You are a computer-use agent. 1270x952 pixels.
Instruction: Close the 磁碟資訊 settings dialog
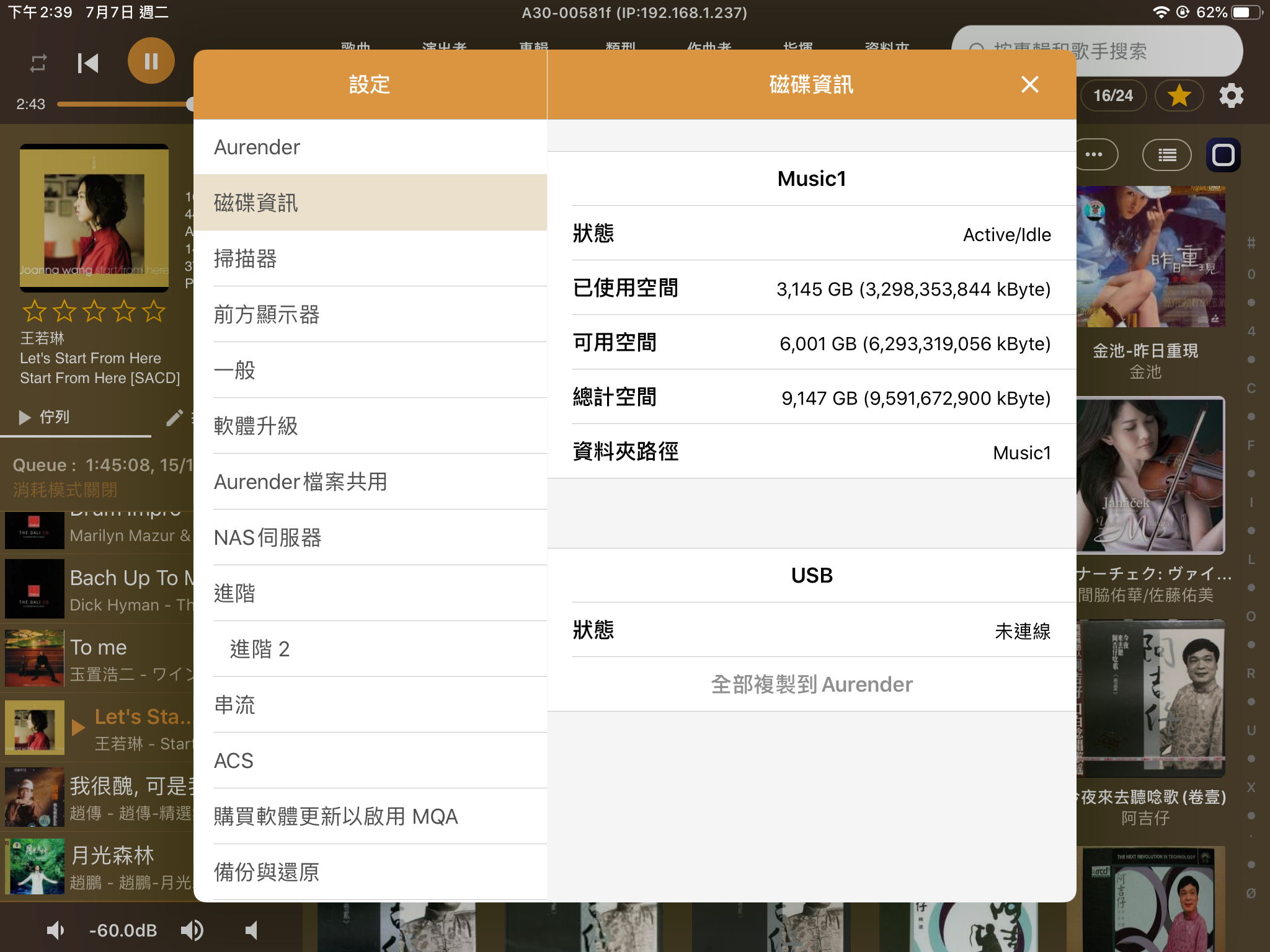click(1029, 84)
